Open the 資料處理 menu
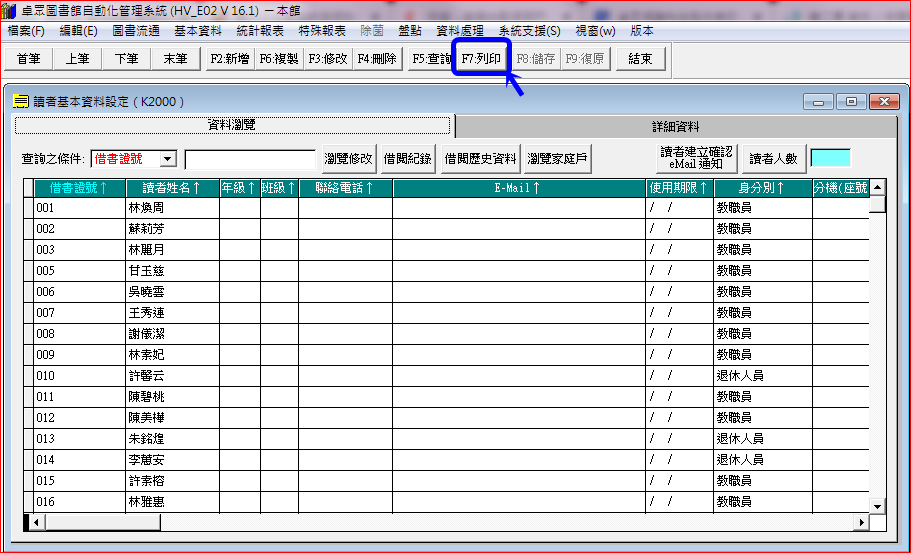This screenshot has height=553, width=911. (460, 31)
